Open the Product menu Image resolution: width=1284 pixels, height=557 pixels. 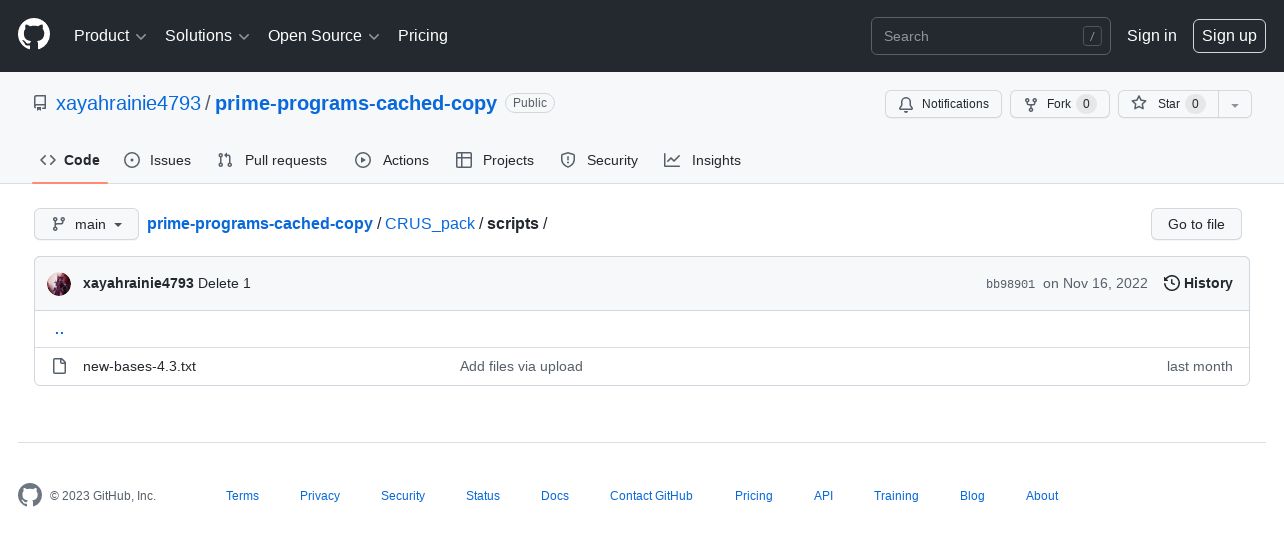tap(110, 36)
